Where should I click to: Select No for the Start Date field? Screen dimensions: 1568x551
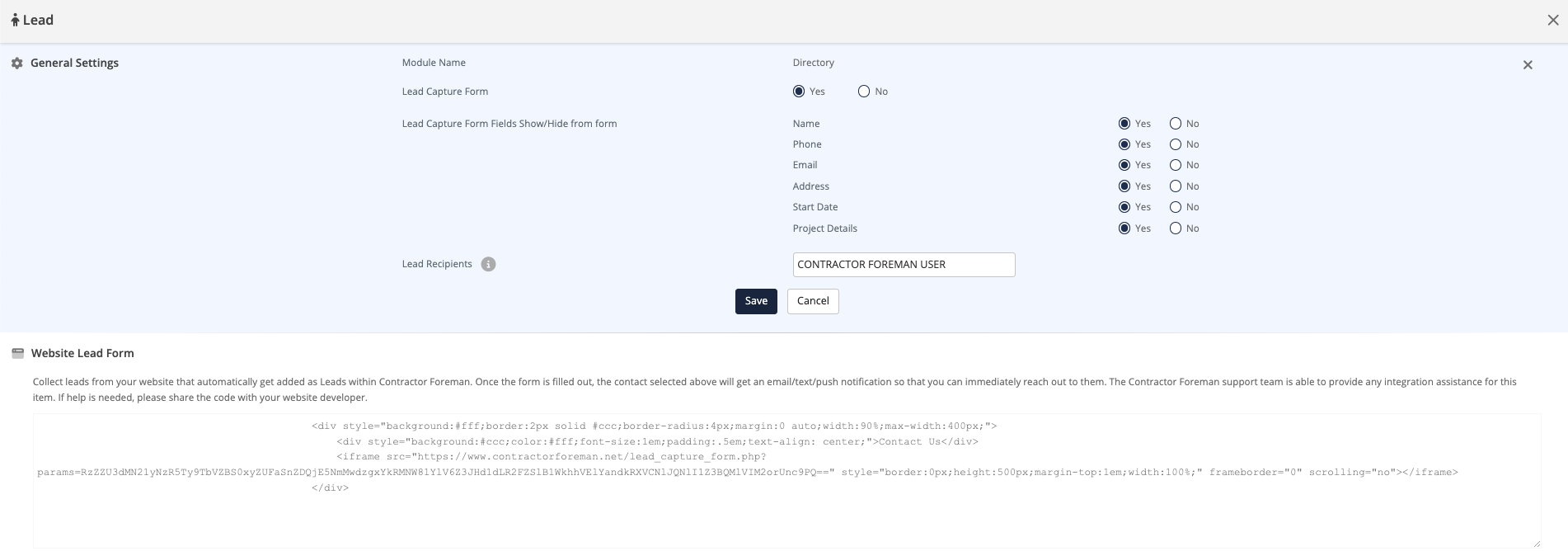tap(1176, 207)
